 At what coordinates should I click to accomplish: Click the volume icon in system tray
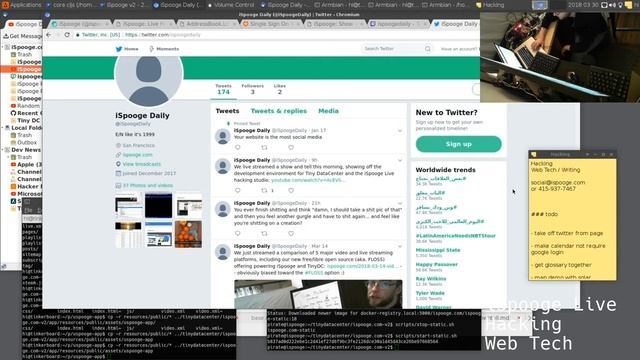(x=612, y=5)
